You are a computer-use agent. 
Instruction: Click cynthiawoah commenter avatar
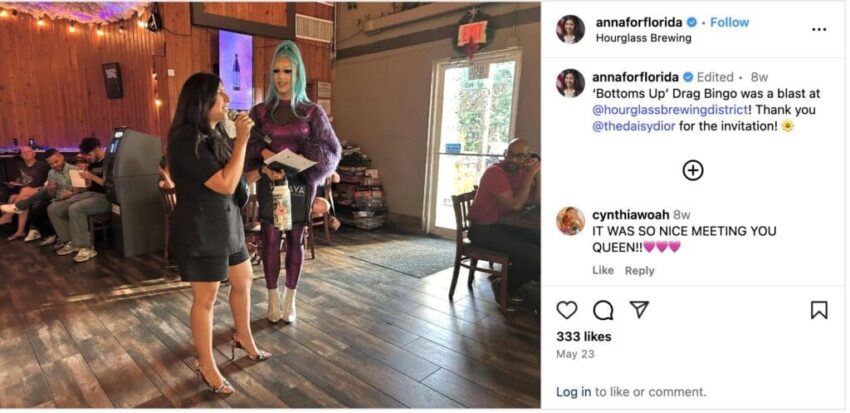tap(570, 221)
